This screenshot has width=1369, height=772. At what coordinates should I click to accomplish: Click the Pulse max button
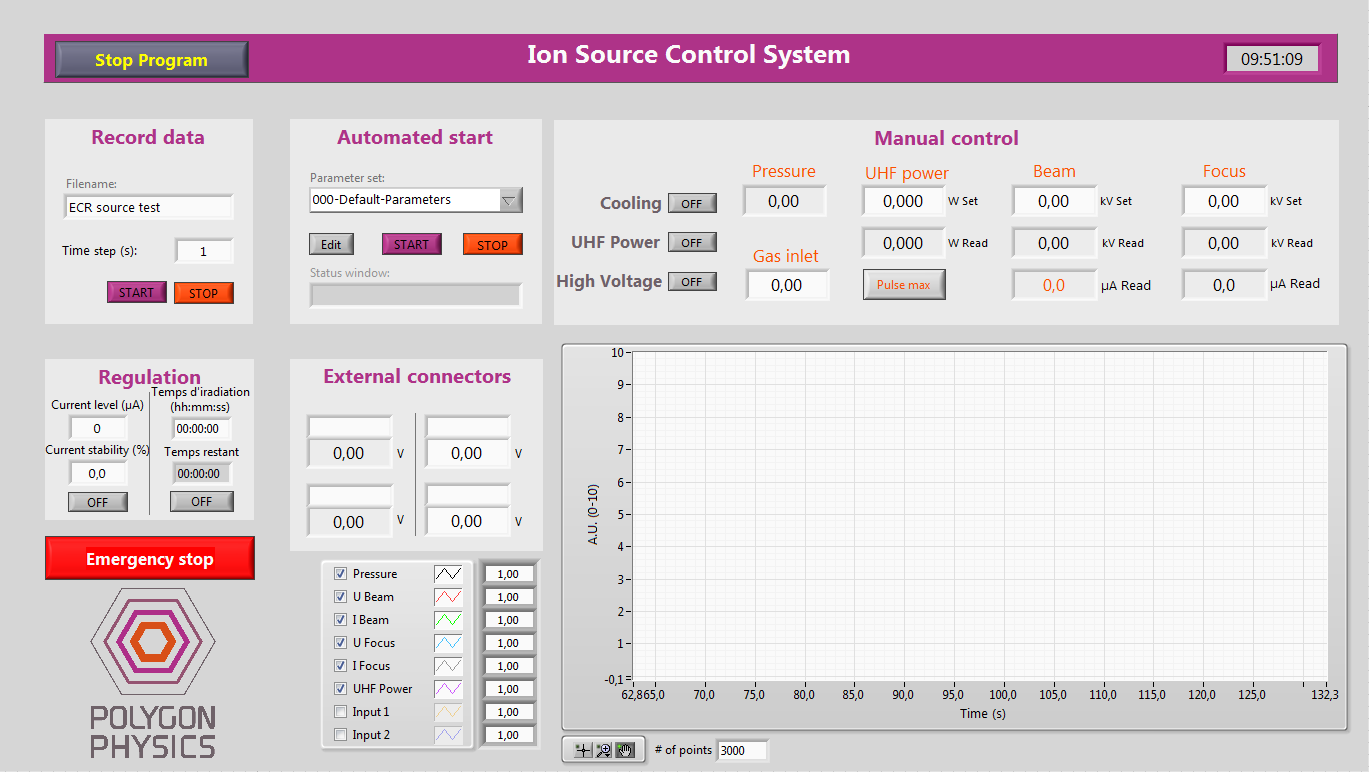tap(904, 285)
